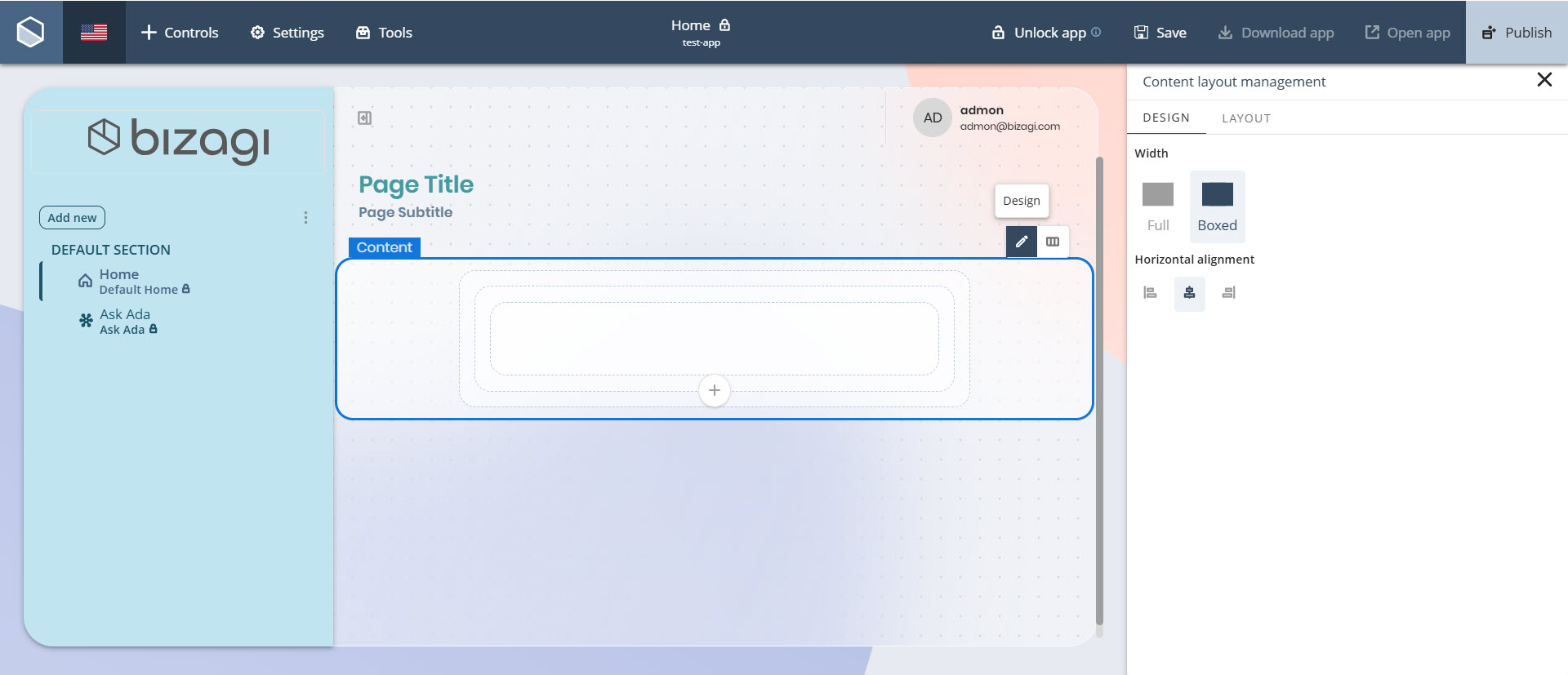This screenshot has height=675, width=1568.
Task: Align content horizontally to the left
Action: [1150, 293]
